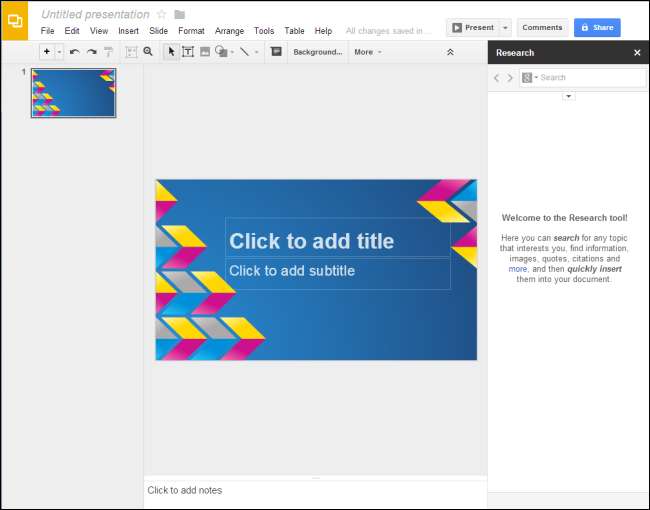Choose the Text box tool

click(x=187, y=52)
